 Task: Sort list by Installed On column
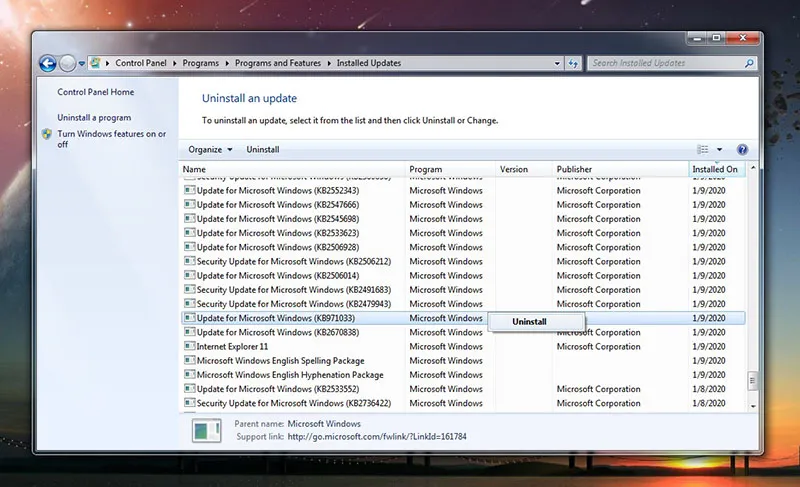tap(714, 170)
